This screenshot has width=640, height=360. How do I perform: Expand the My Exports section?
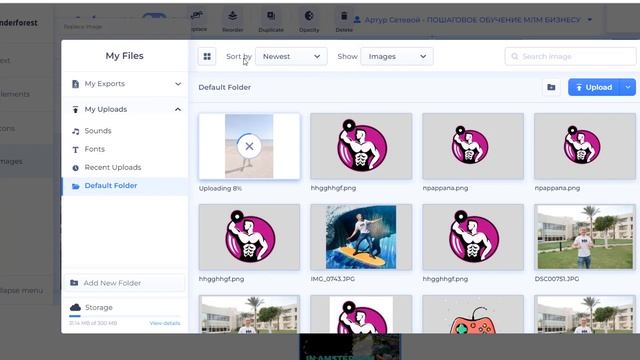coord(124,84)
